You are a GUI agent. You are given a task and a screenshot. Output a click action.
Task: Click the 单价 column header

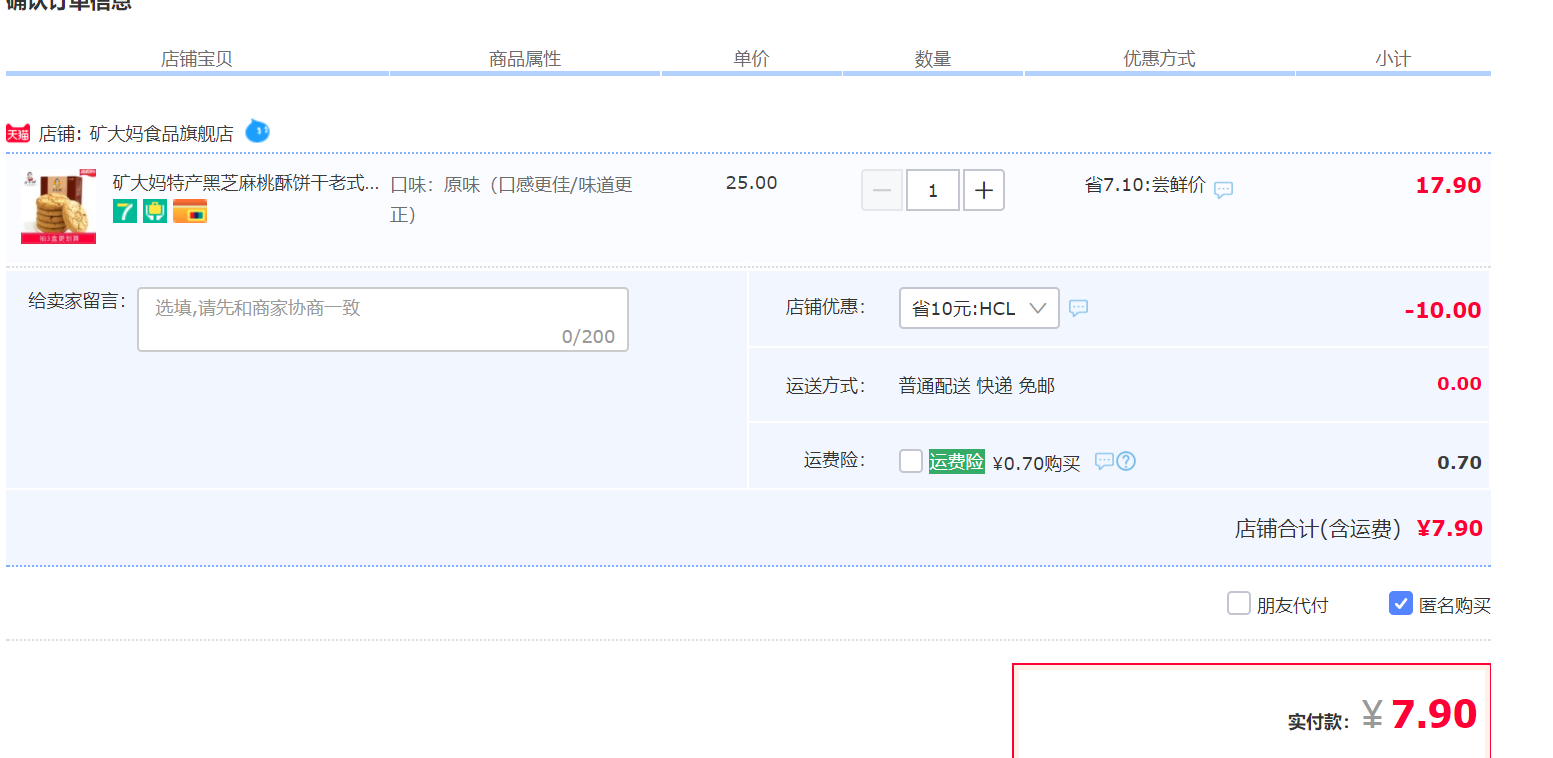751,59
